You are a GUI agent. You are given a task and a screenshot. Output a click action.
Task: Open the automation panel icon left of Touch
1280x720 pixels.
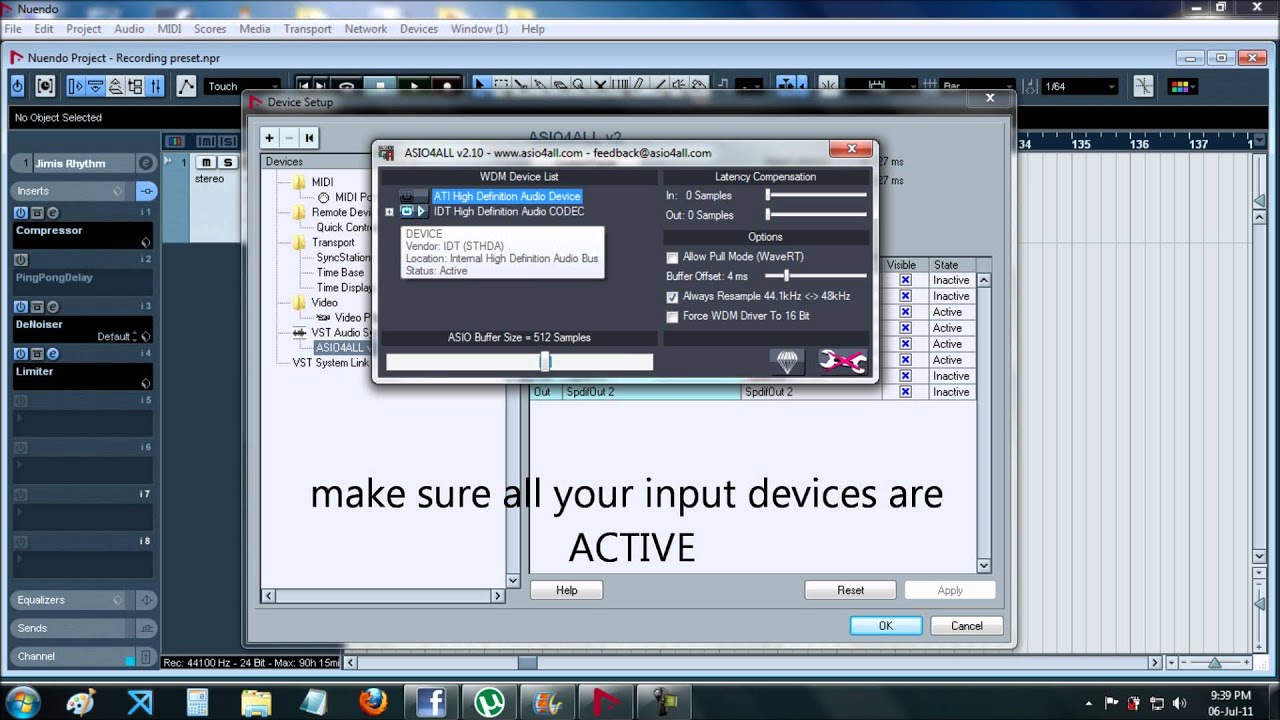[186, 87]
